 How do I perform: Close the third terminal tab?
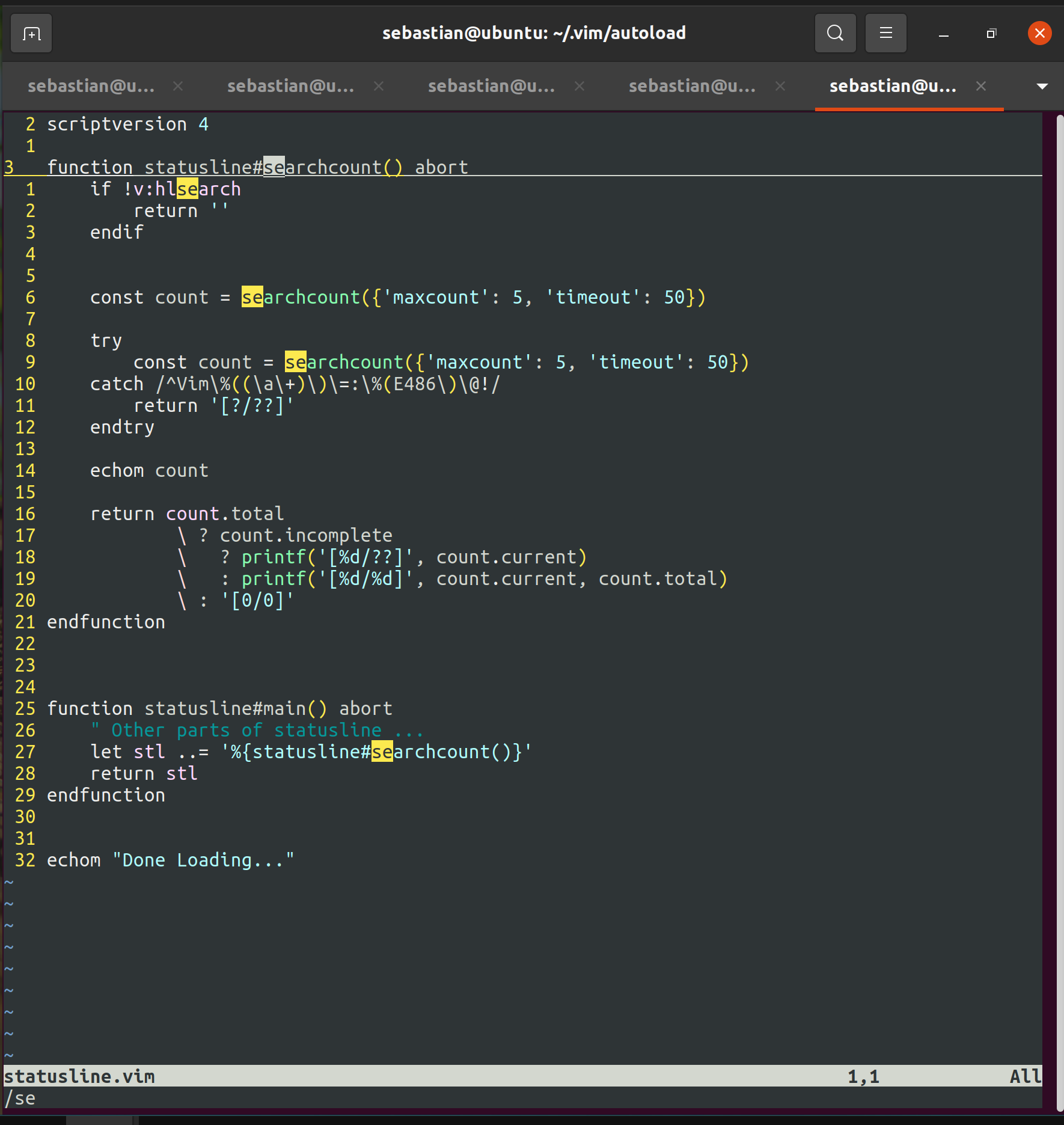click(x=579, y=86)
